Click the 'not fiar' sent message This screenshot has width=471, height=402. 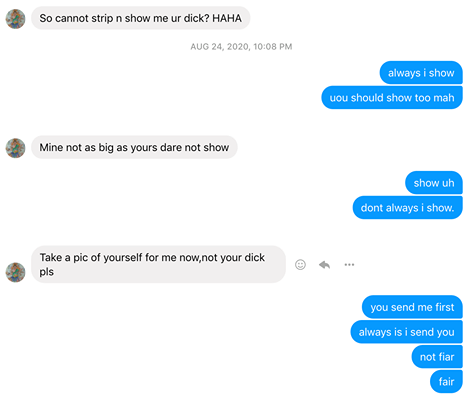coord(437,357)
